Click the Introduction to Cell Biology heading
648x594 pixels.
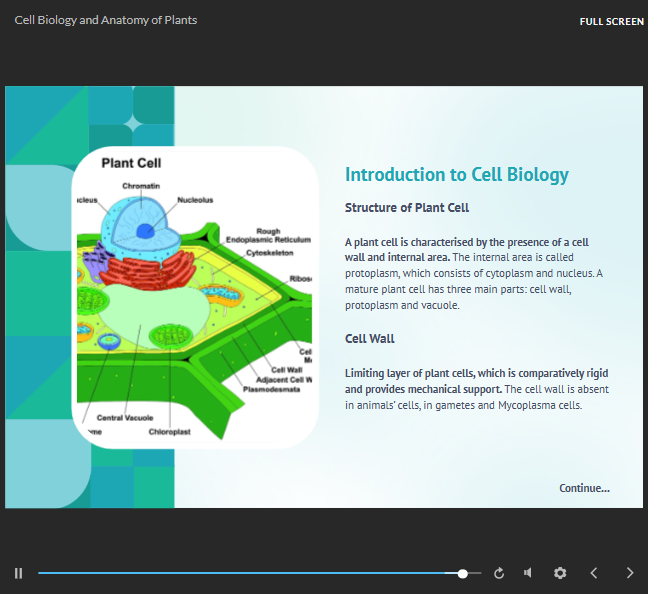(456, 175)
